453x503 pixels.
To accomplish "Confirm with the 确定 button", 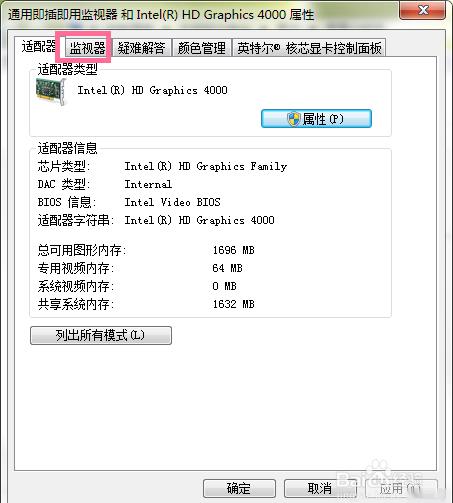I will (239, 488).
